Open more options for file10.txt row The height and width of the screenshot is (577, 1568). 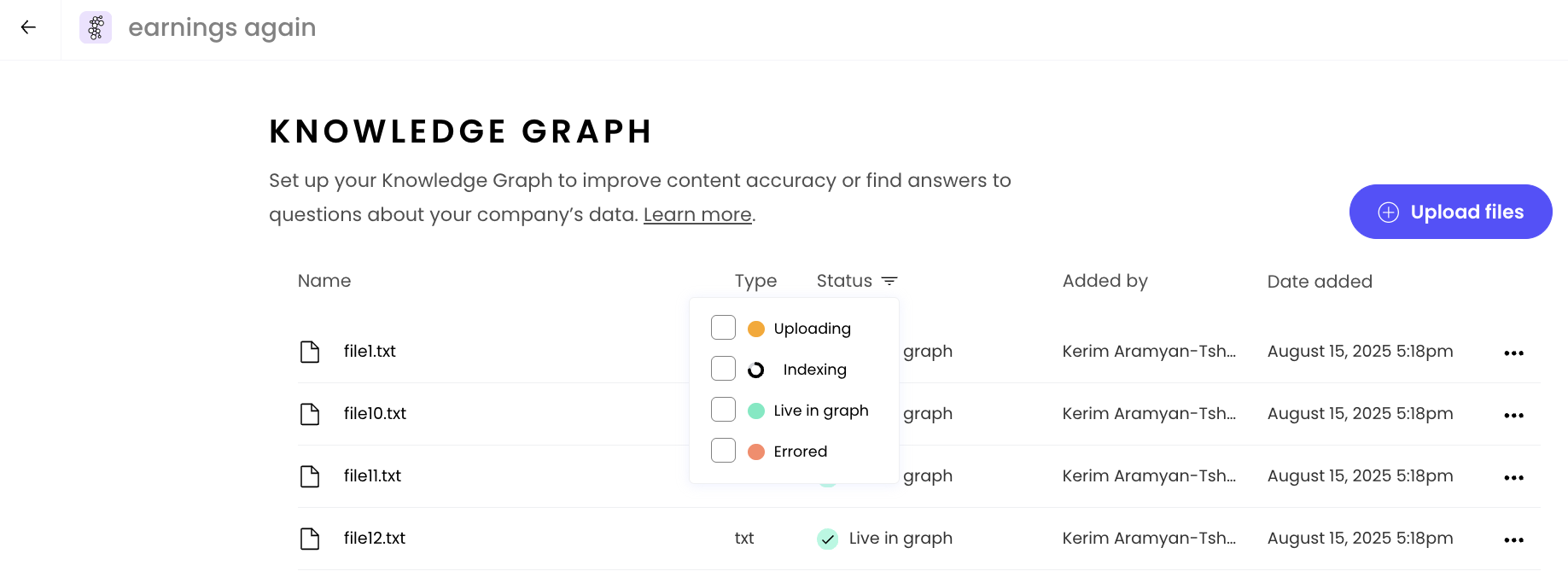(x=1513, y=415)
